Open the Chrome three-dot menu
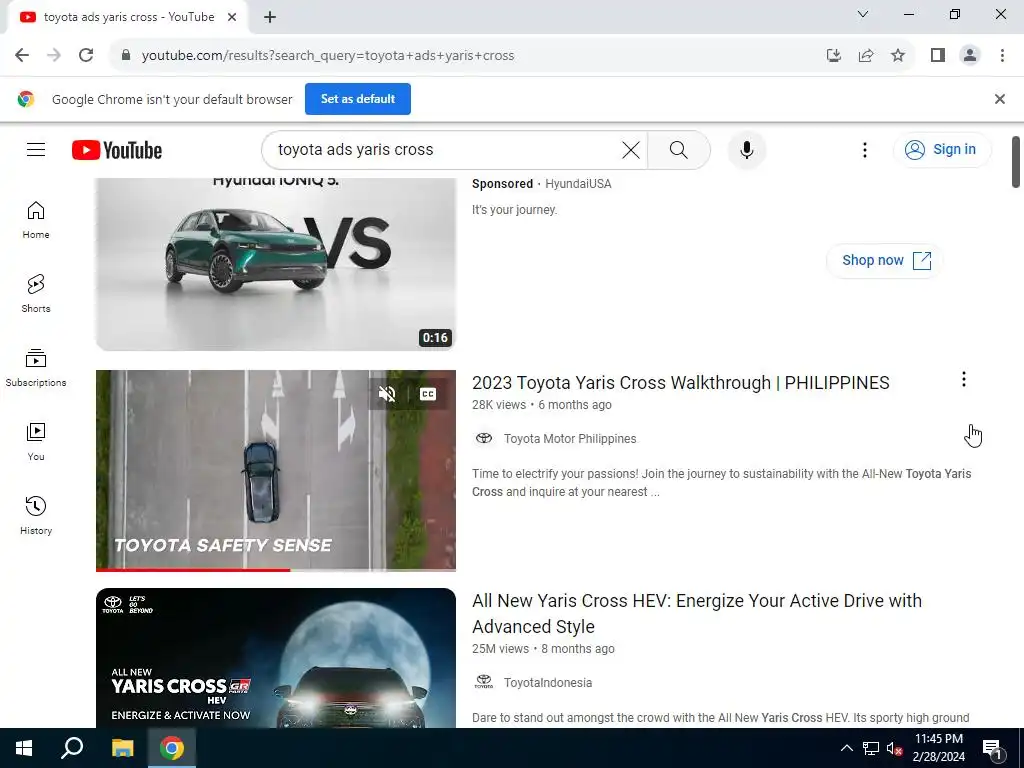The width and height of the screenshot is (1024, 768). pos(1002,56)
